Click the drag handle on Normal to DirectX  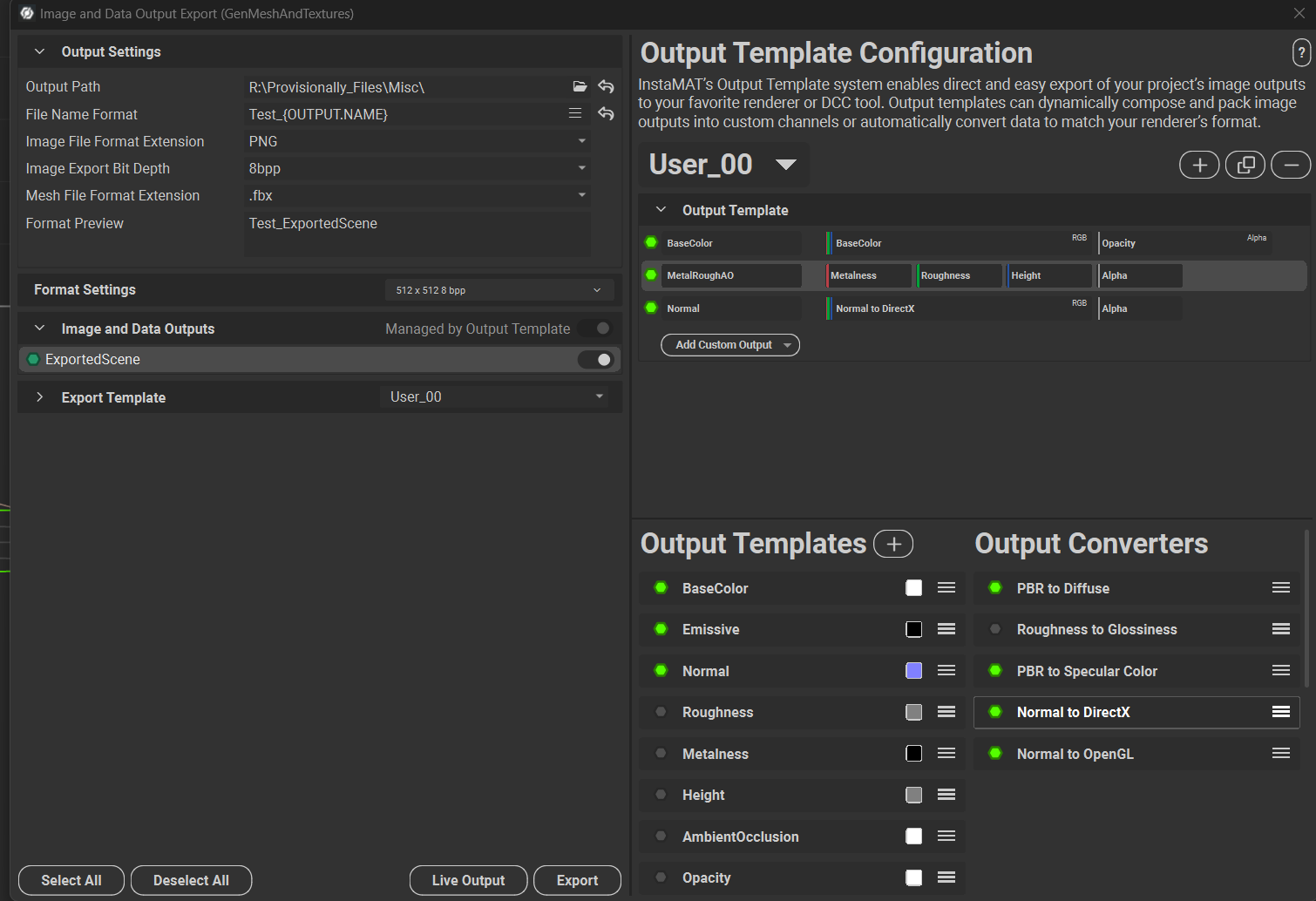(1280, 712)
